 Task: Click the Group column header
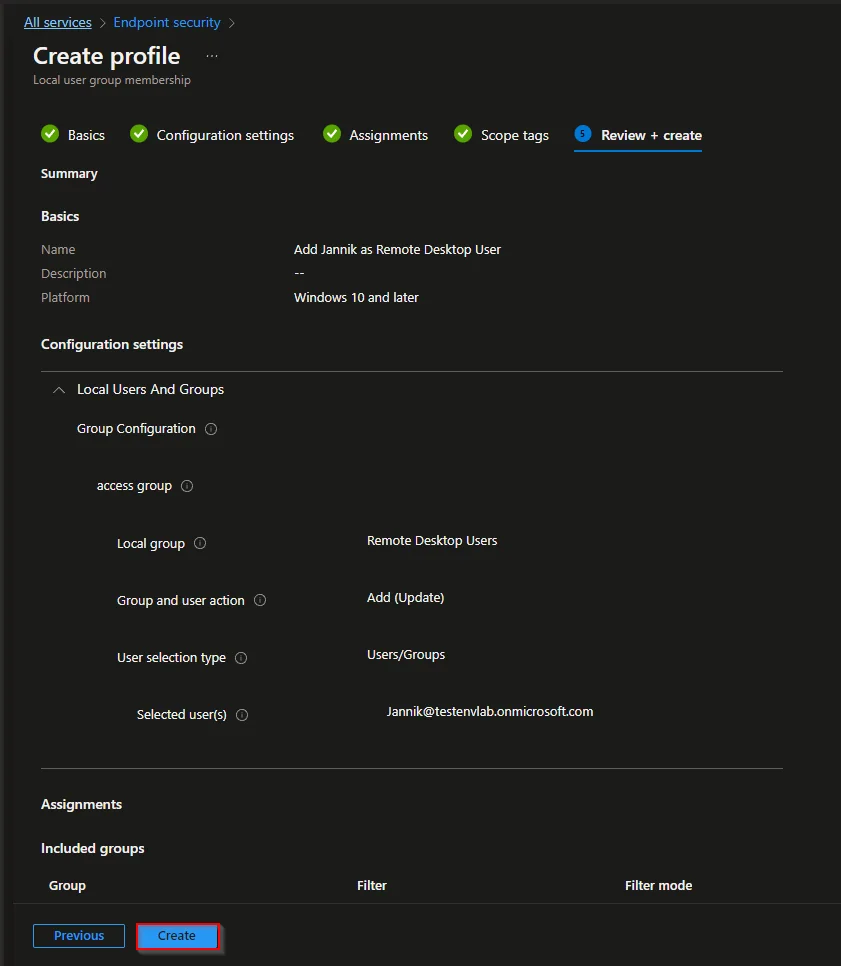(67, 886)
